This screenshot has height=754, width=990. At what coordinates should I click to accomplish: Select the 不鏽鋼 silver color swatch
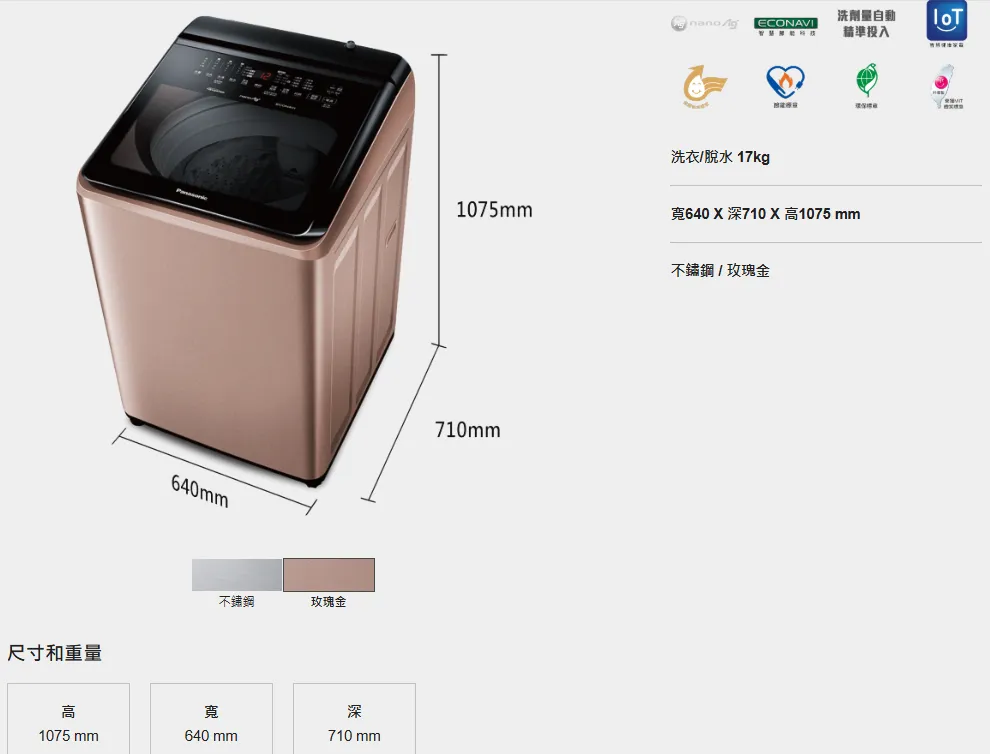click(237, 575)
